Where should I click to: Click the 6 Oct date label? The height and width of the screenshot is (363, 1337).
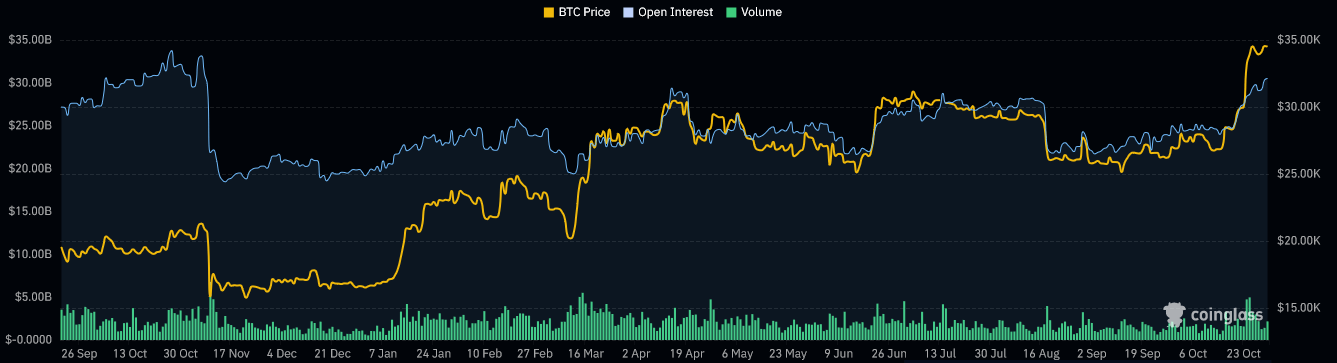(x=1192, y=354)
